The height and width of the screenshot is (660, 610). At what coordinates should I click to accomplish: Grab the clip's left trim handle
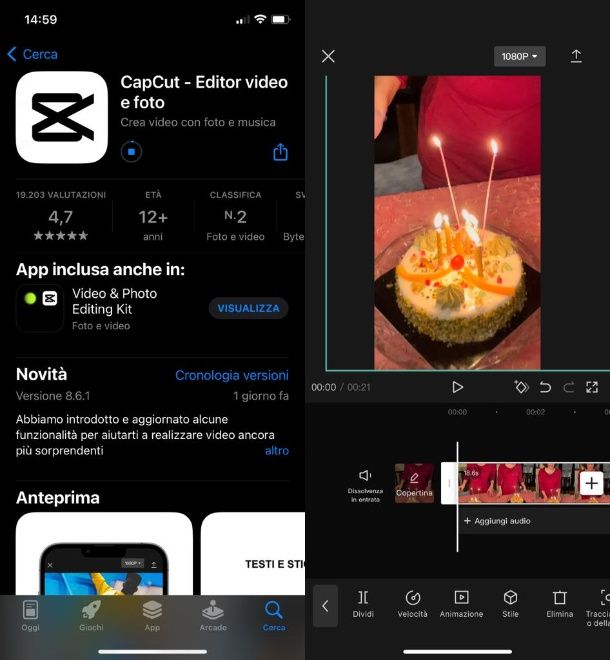pyautogui.click(x=449, y=483)
